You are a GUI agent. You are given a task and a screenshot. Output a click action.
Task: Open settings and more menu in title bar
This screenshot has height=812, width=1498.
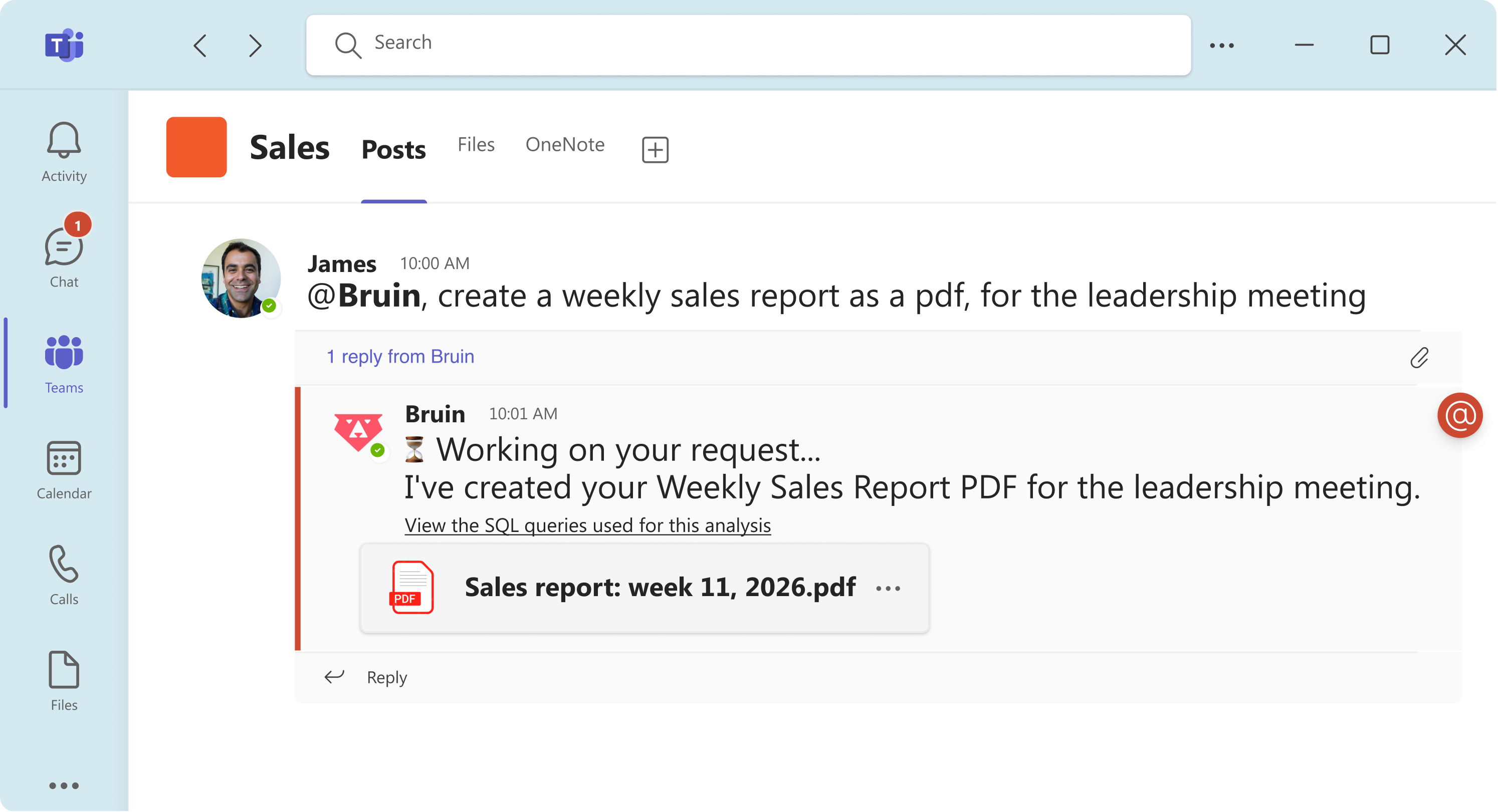[x=1222, y=46]
